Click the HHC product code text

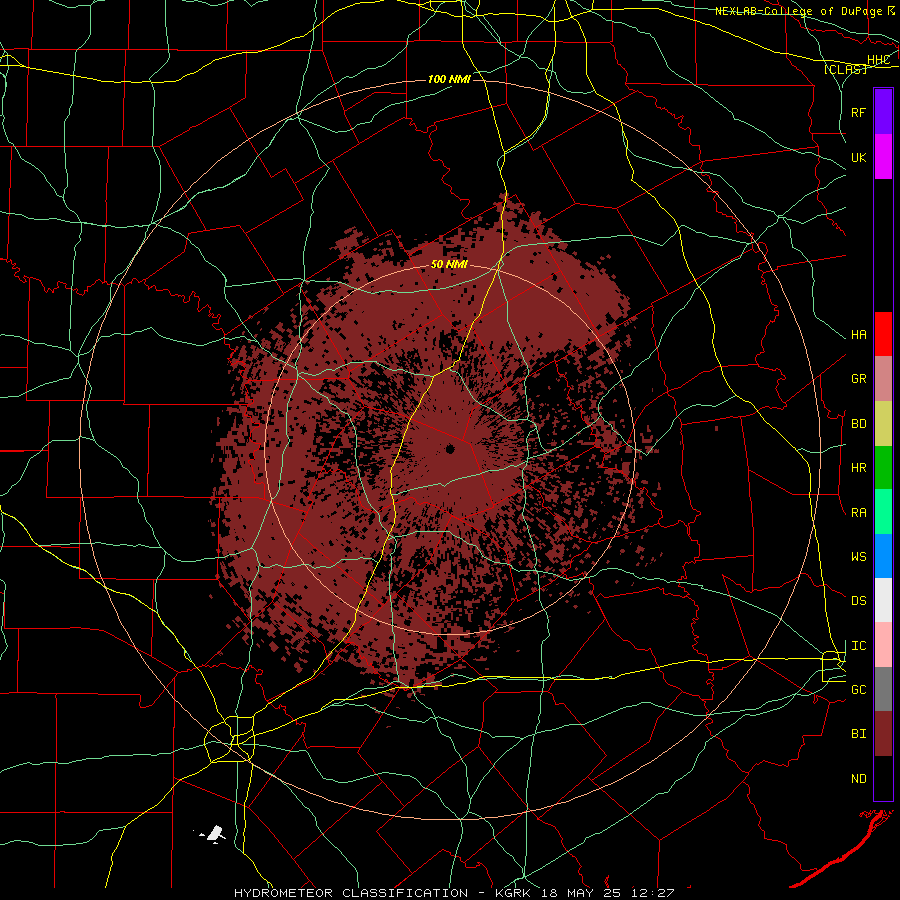879,60
